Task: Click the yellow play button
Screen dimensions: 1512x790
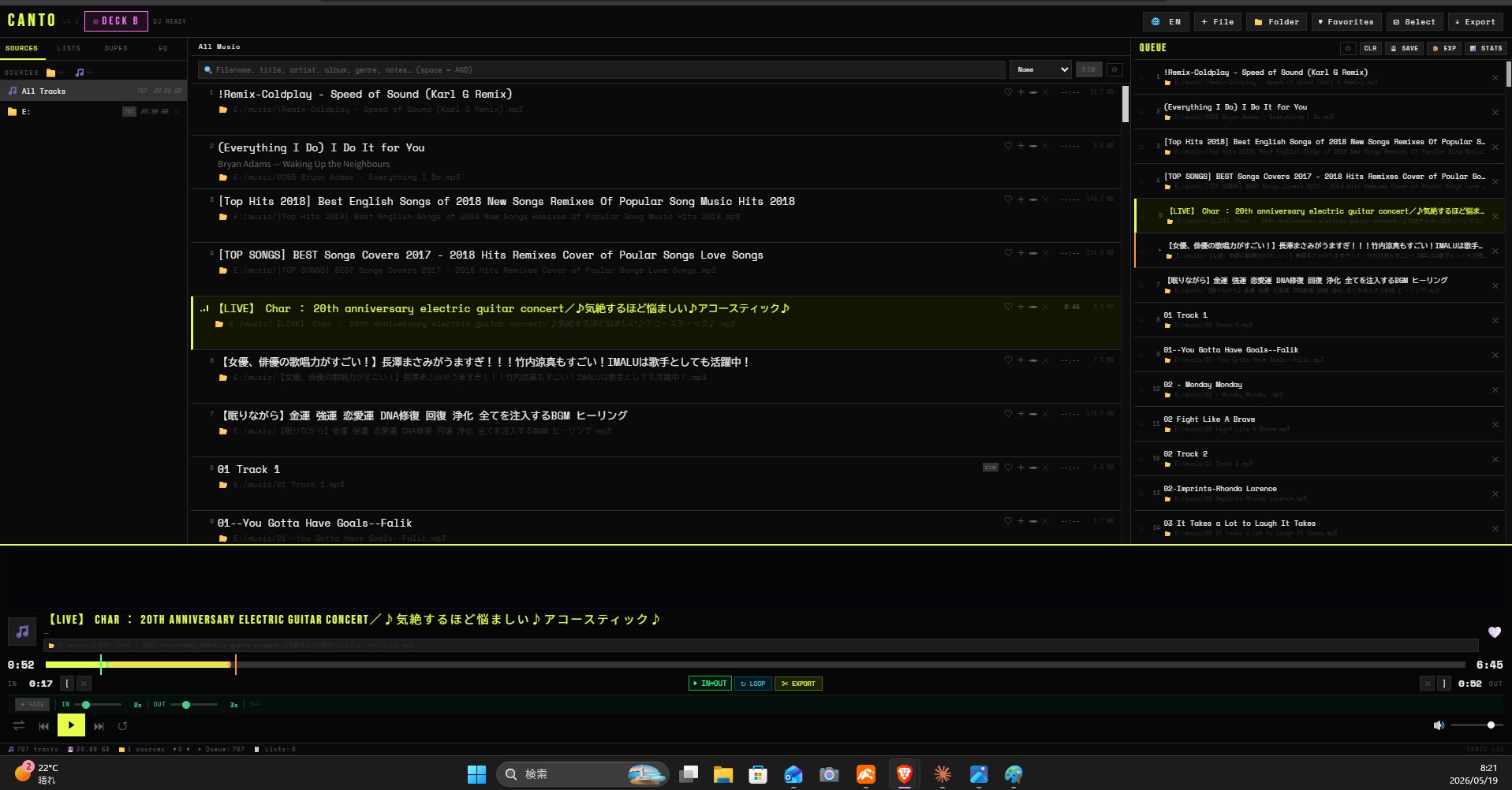Action: point(71,725)
